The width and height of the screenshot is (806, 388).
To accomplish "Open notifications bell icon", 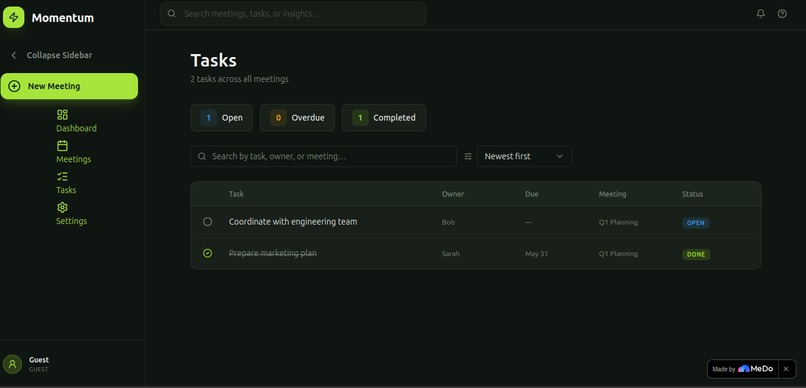I will pyautogui.click(x=761, y=14).
